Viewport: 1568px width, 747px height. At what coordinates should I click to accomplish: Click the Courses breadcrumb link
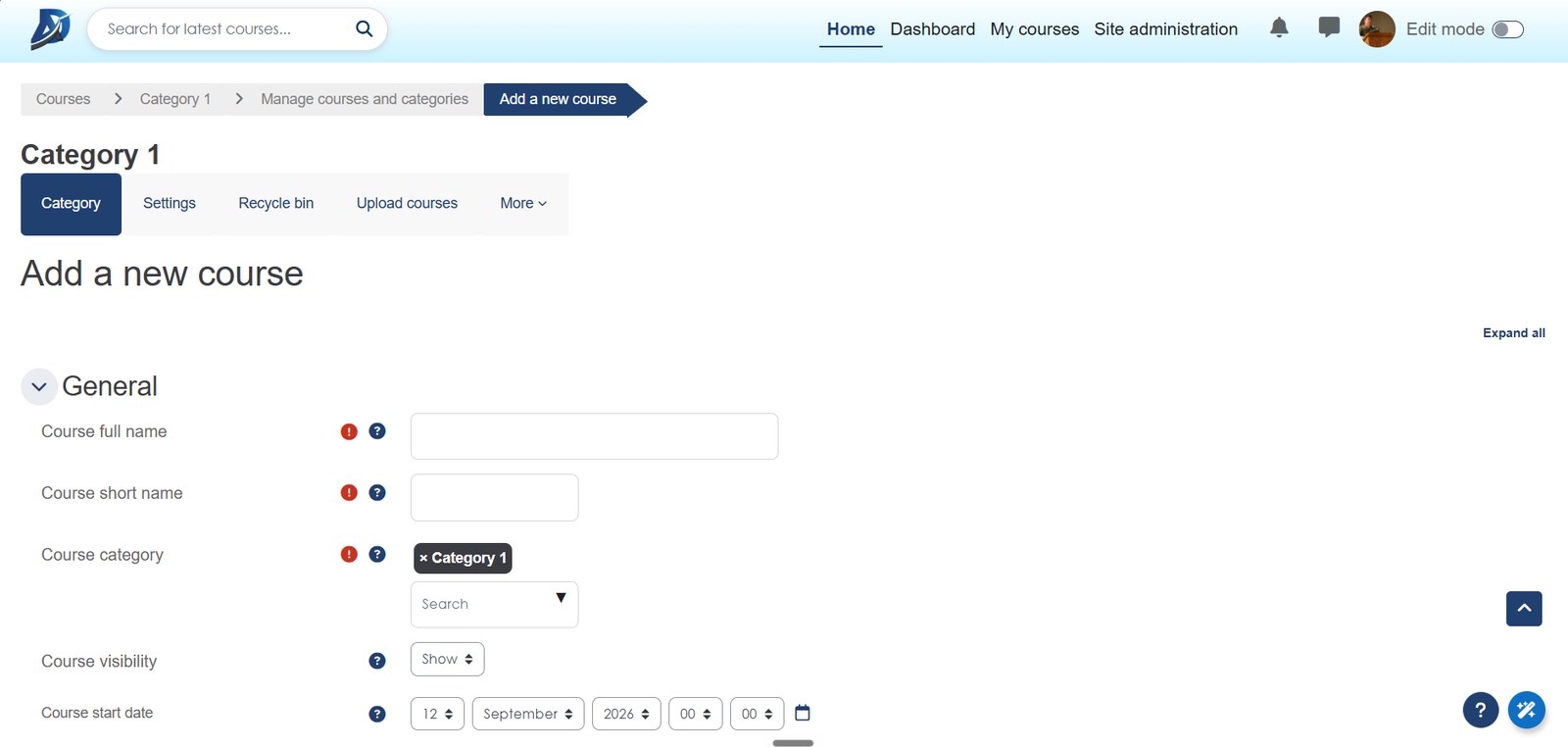(x=63, y=99)
